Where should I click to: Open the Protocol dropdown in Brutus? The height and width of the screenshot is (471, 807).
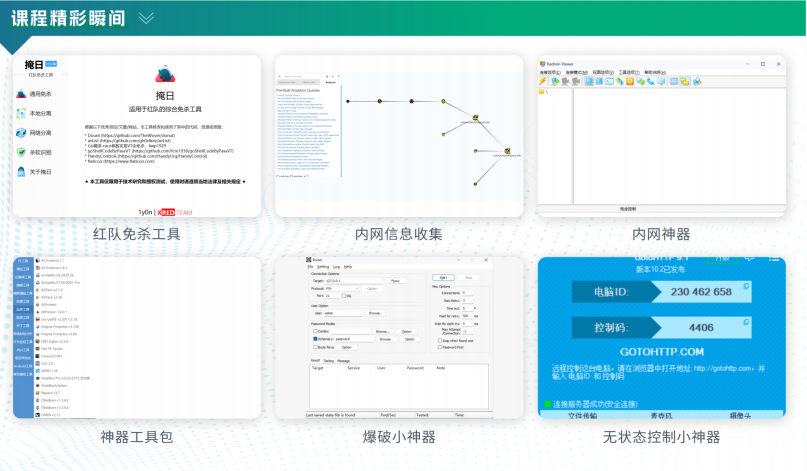(x=342, y=289)
